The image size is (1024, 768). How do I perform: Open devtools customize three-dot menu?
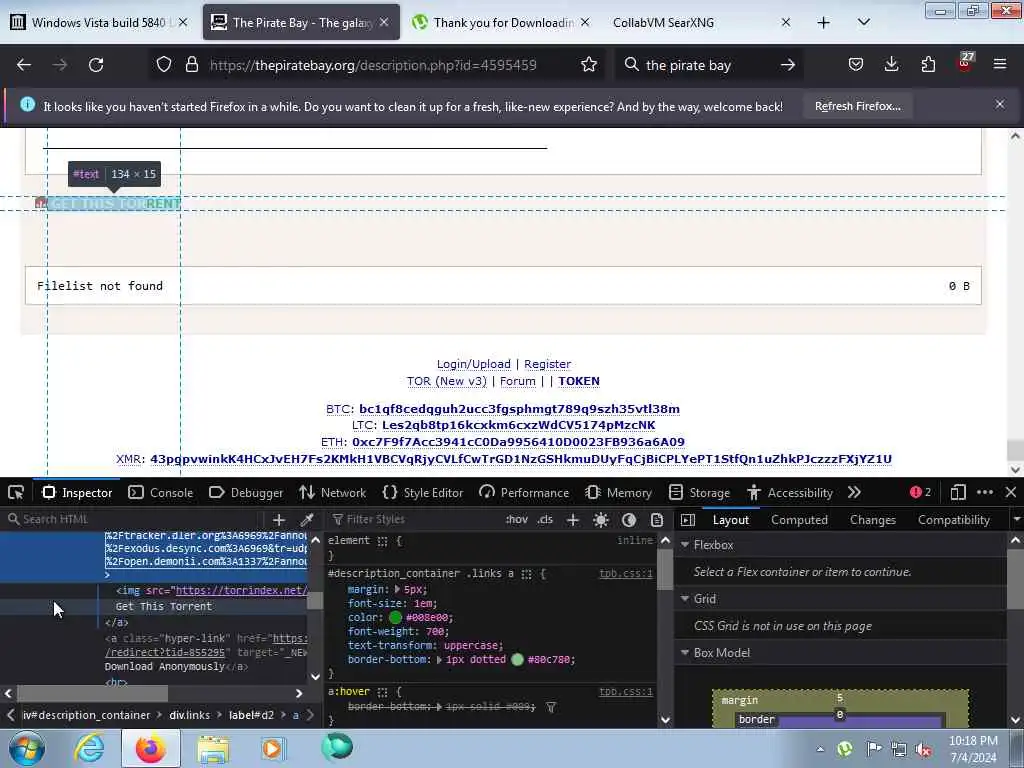point(985,492)
